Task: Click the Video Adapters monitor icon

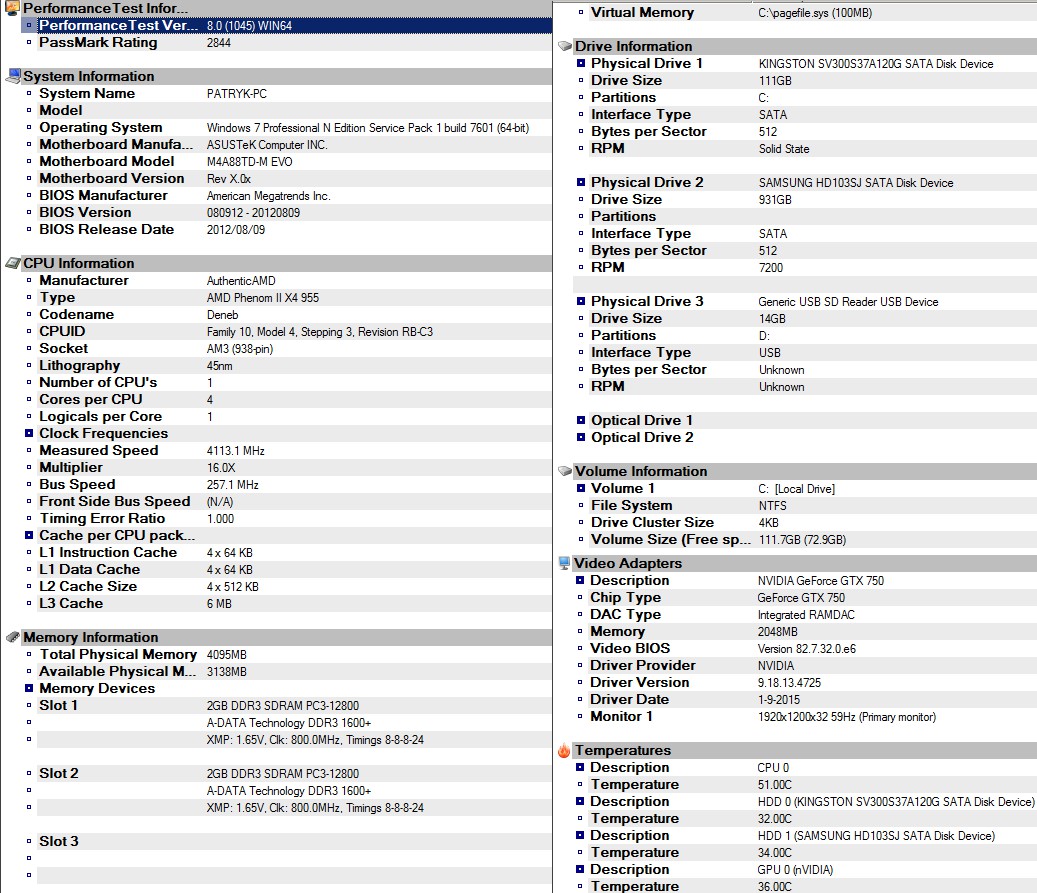Action: (x=564, y=563)
